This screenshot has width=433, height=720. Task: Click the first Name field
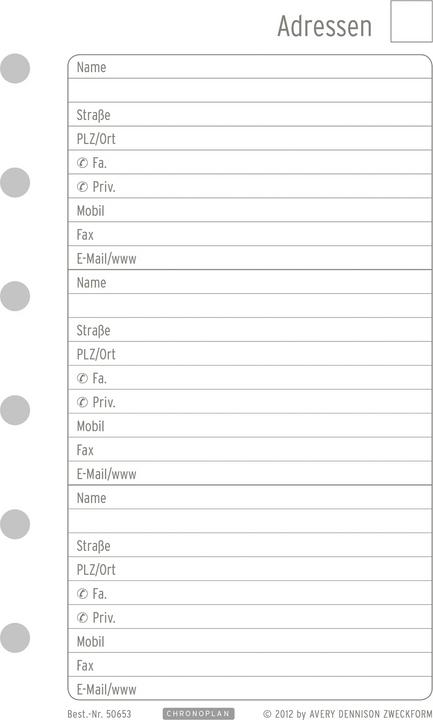pos(250,67)
